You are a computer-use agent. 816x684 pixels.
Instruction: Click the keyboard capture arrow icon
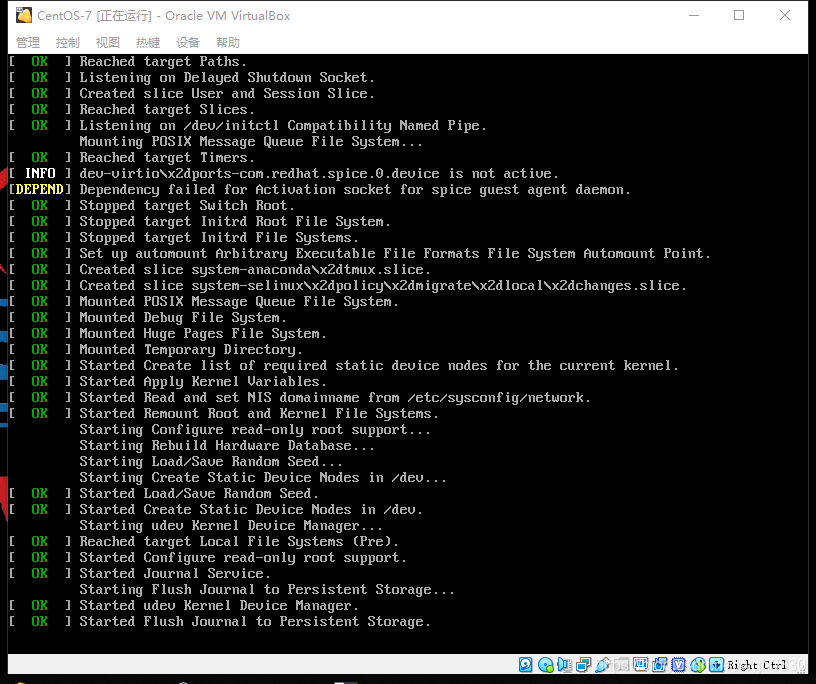[717, 665]
